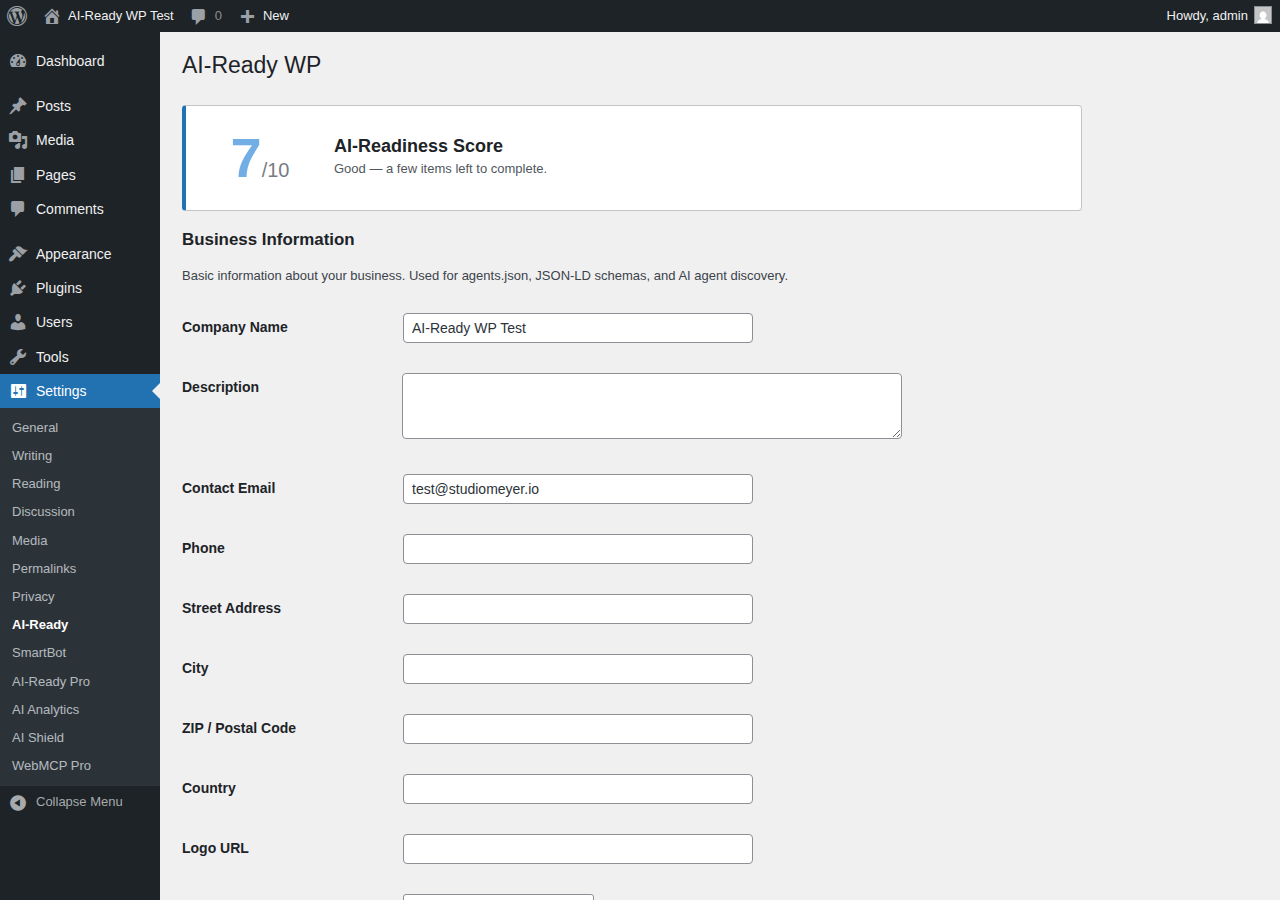Viewport: 1280px width, 900px height.
Task: Click the Dashboard gauge icon
Action: [18, 61]
